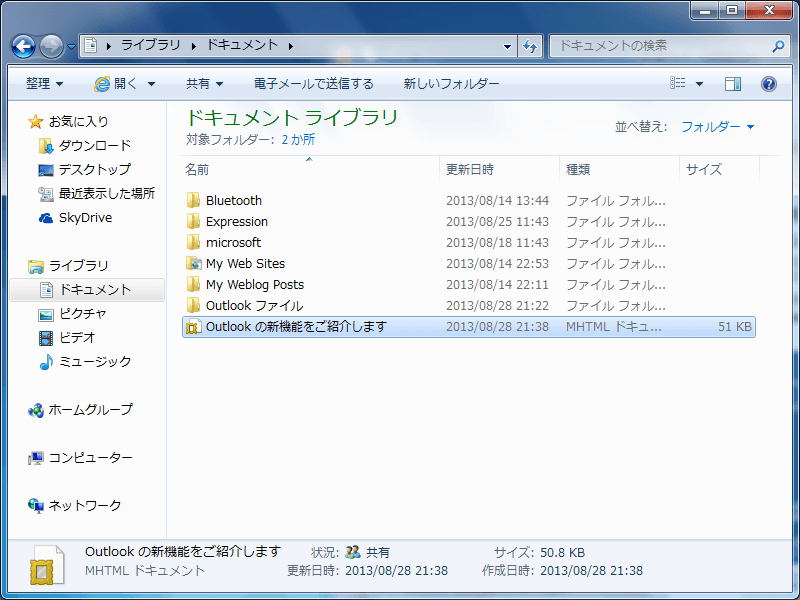This screenshot has height=600, width=800.
Task: Expand arrow after ライブラリ breadcrumb
Action: pyautogui.click(x=194, y=46)
